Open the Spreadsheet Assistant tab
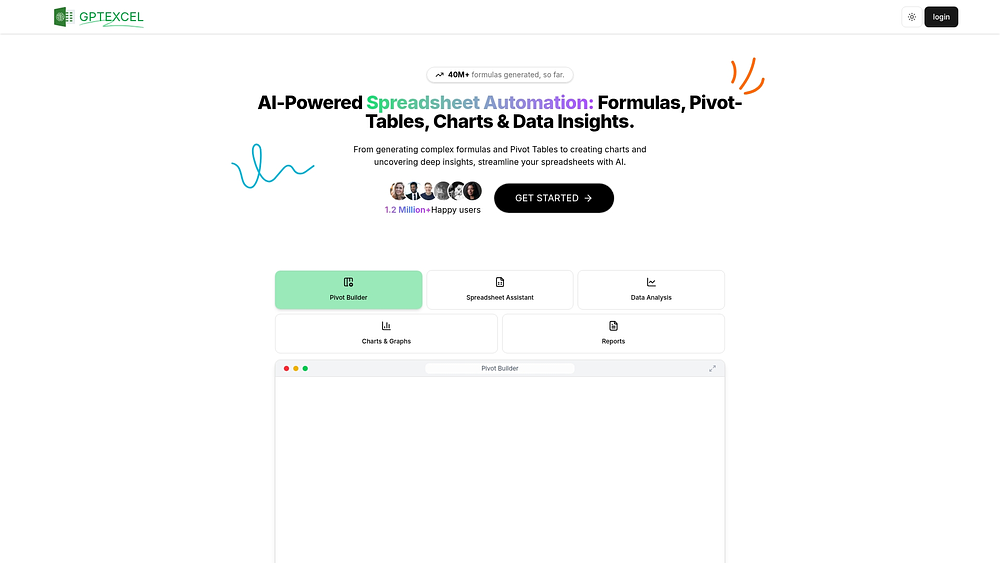The width and height of the screenshot is (1000, 563). (500, 290)
